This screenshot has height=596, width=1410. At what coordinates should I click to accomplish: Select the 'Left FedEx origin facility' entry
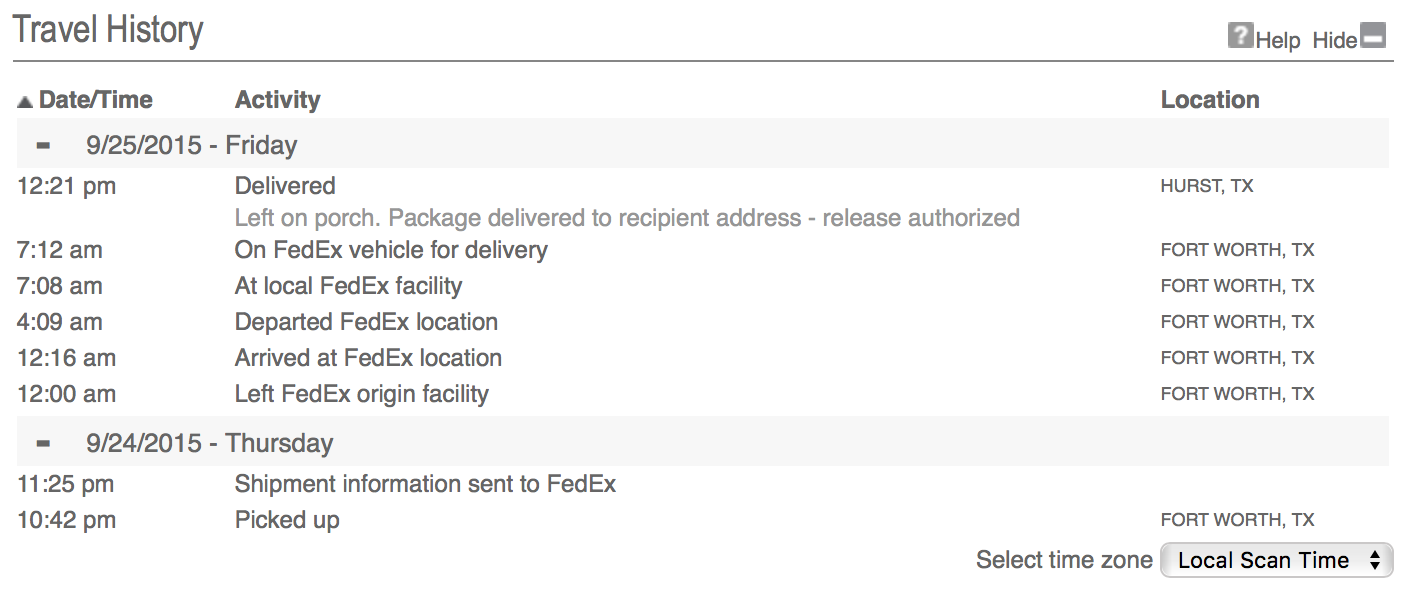361,394
